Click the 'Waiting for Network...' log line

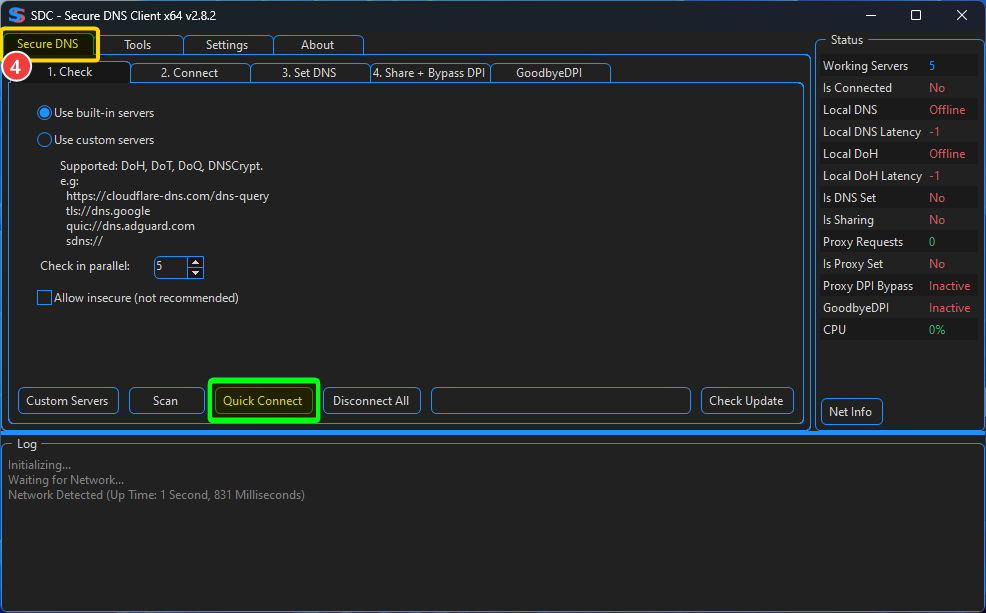(x=66, y=480)
